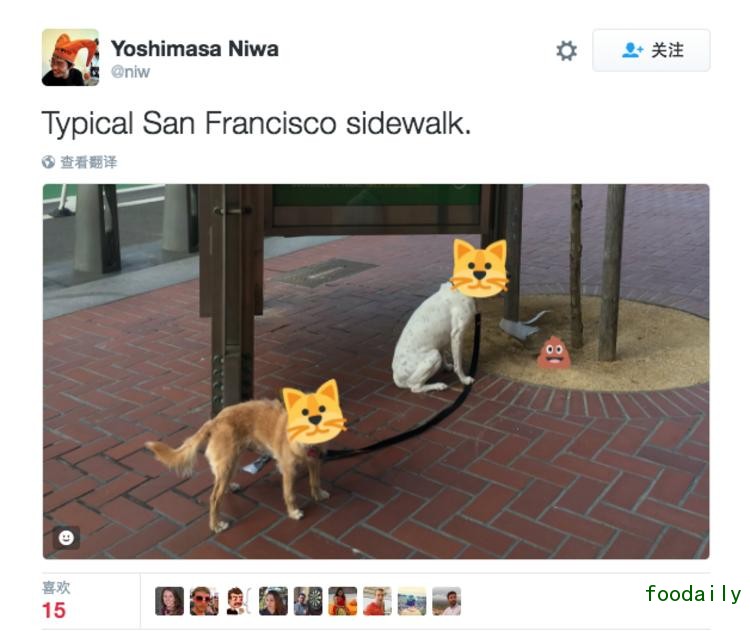This screenshot has height=631, width=750.
Task: Click the @niw handle
Action: click(x=130, y=72)
